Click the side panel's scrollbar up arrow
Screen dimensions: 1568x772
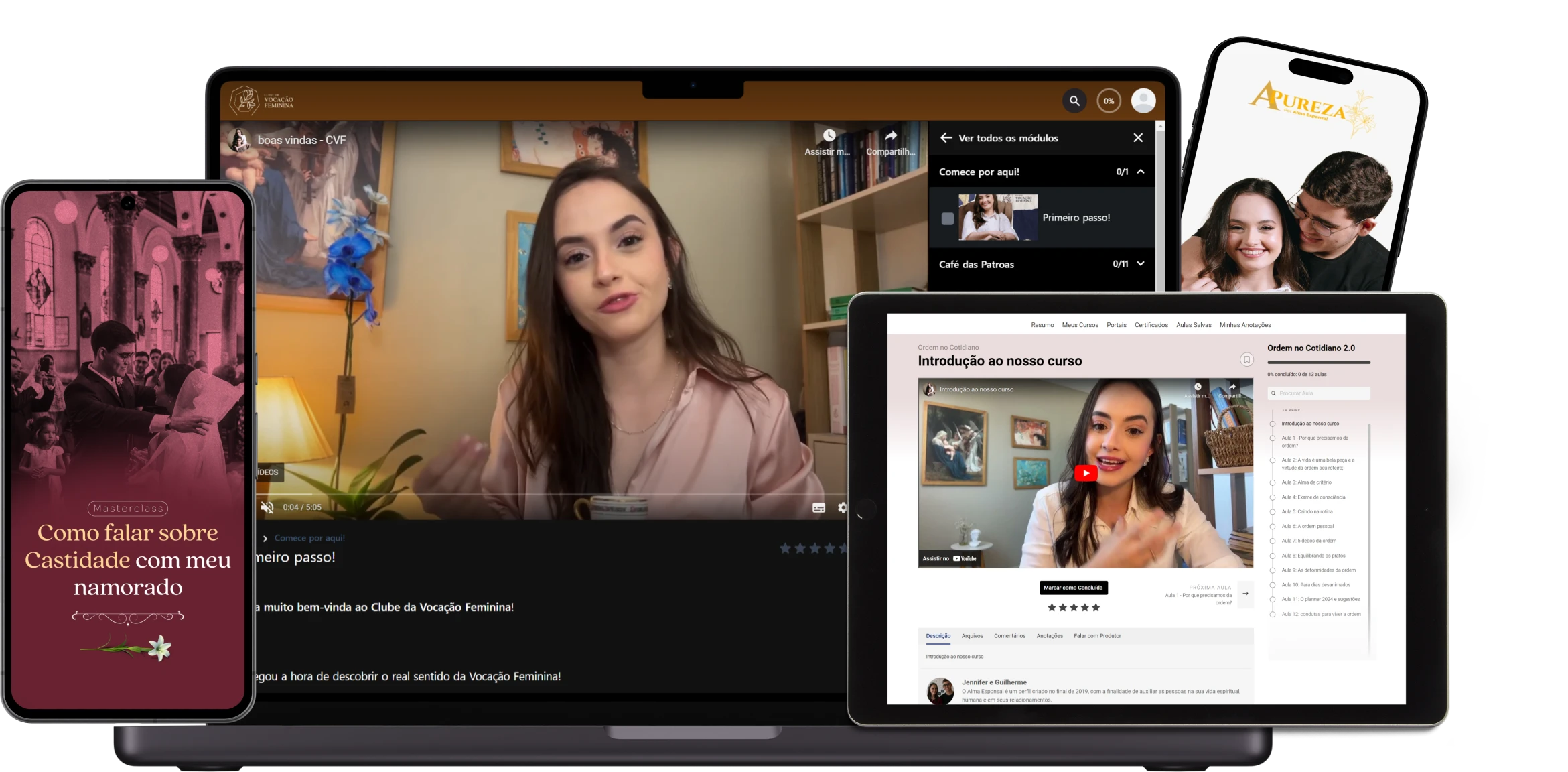tap(1160, 126)
